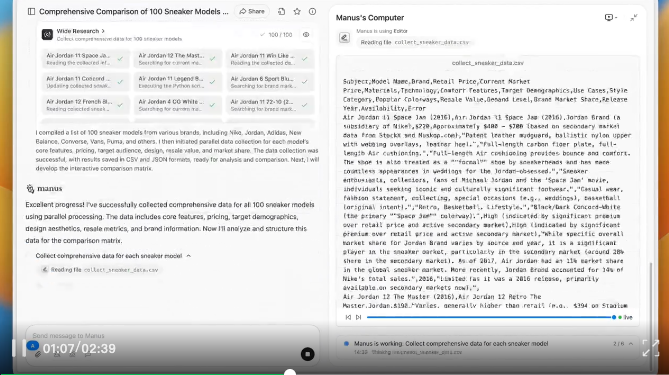The width and height of the screenshot is (669, 375).
Task: Jump to the previous step in playback
Action: tap(348, 317)
